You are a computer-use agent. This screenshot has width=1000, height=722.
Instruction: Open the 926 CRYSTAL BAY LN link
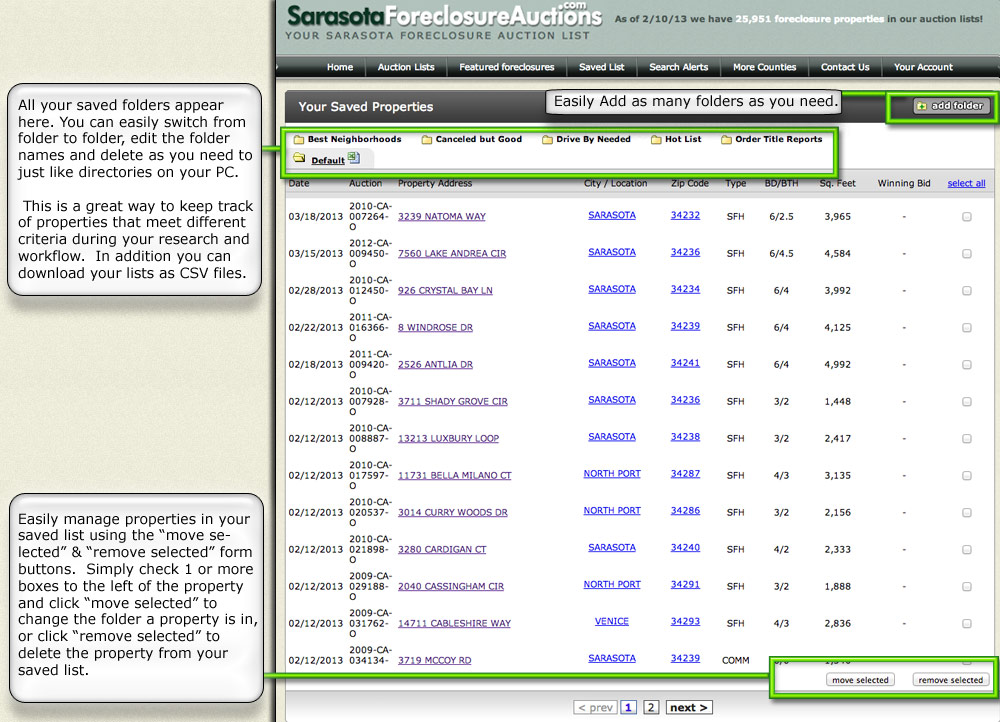tap(445, 291)
